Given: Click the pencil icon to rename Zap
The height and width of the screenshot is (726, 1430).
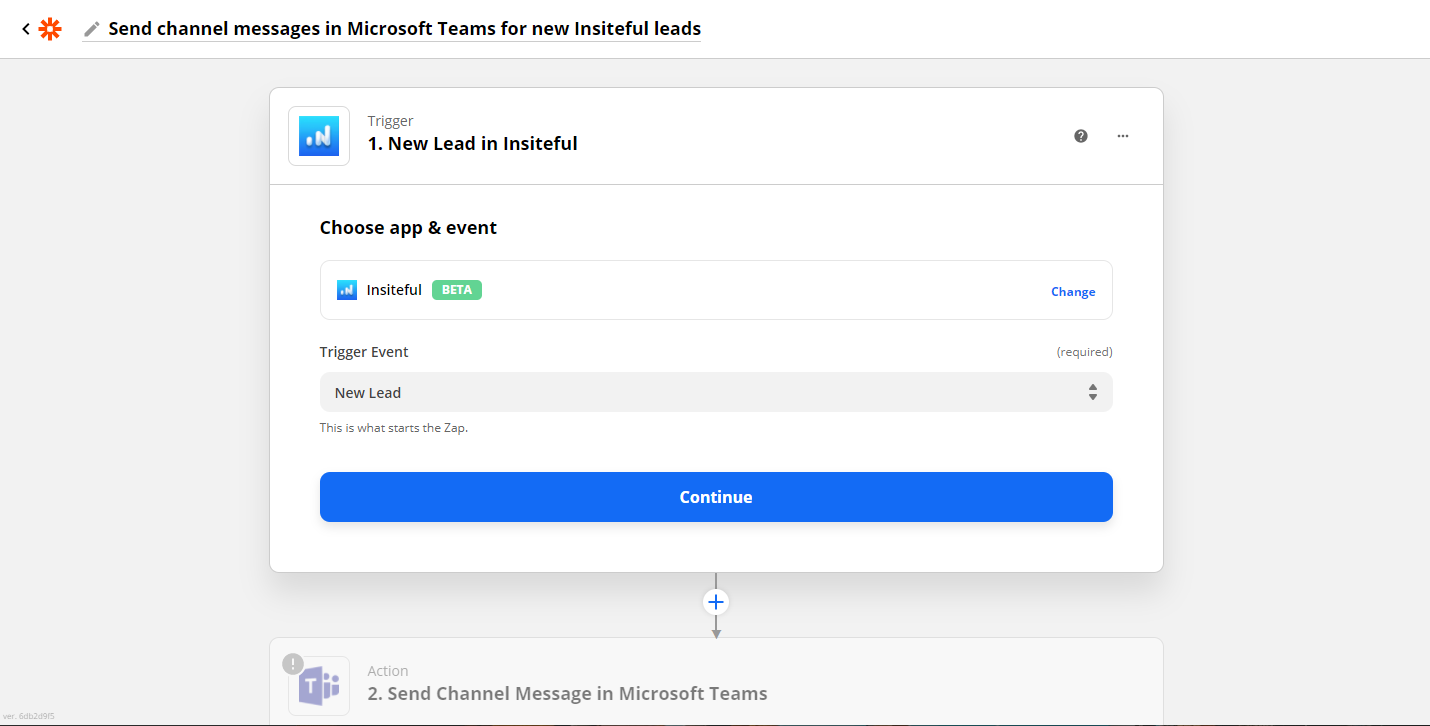Looking at the screenshot, I should pyautogui.click(x=92, y=29).
